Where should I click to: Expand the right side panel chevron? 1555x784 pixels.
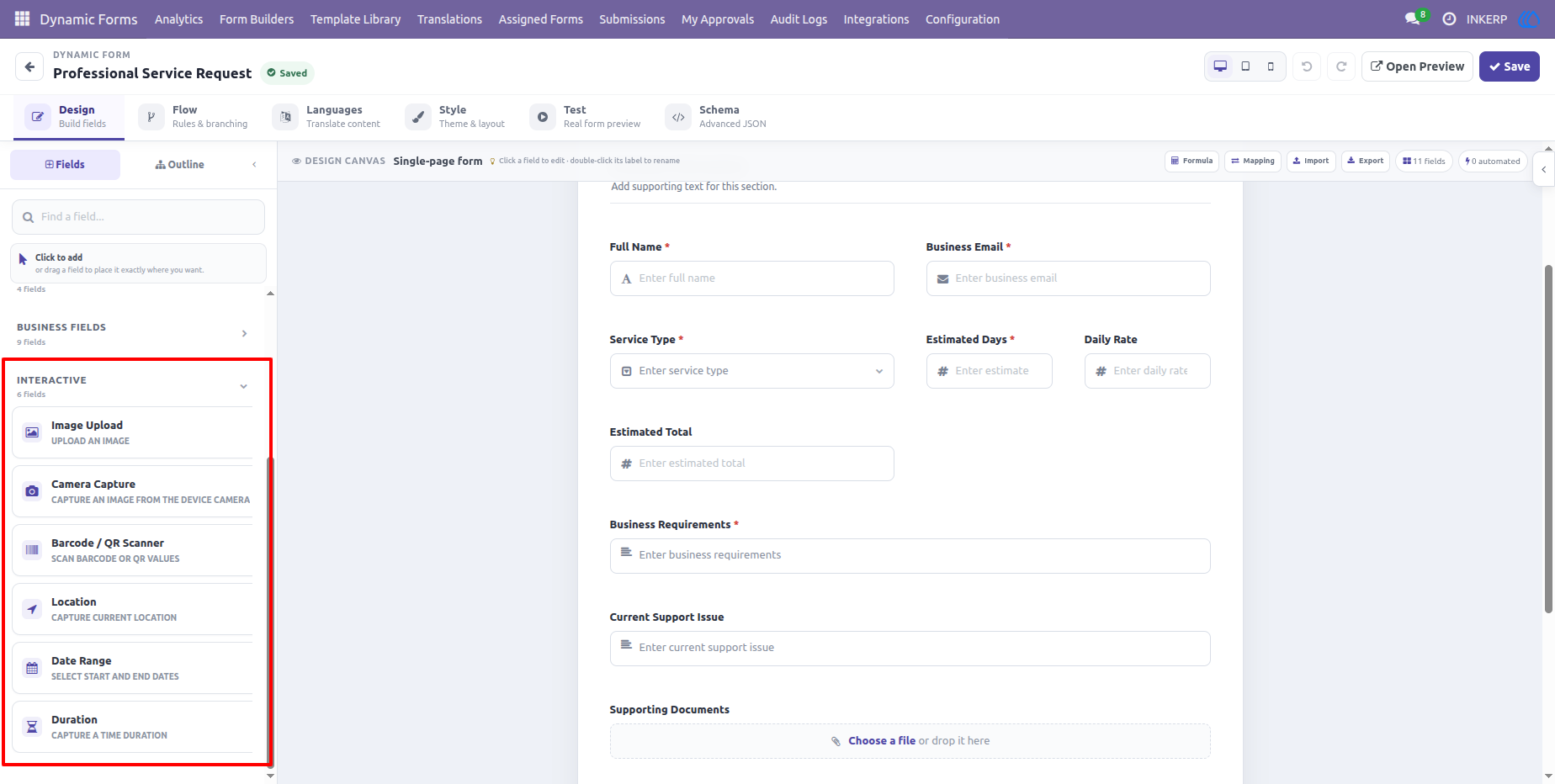[x=1543, y=169]
